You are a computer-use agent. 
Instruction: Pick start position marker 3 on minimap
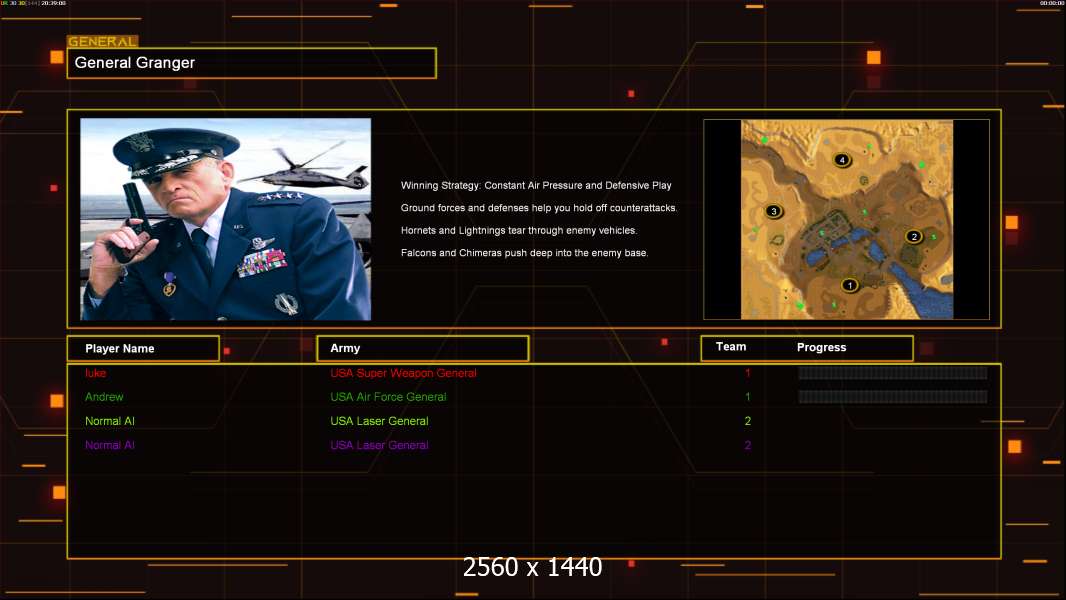pyautogui.click(x=773, y=211)
